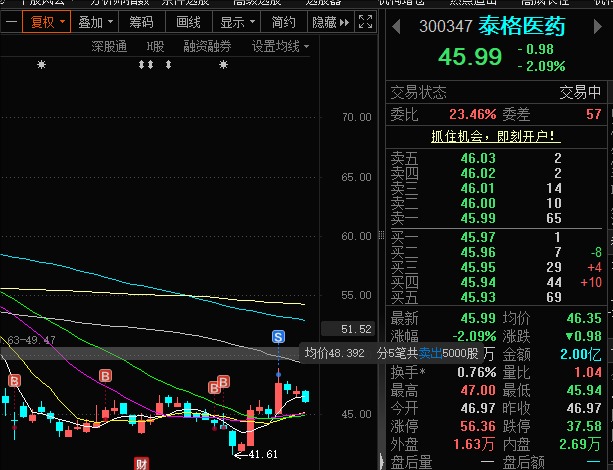613x470 pixels.
Task: Click 均价 value 46.35
Action: point(584,318)
